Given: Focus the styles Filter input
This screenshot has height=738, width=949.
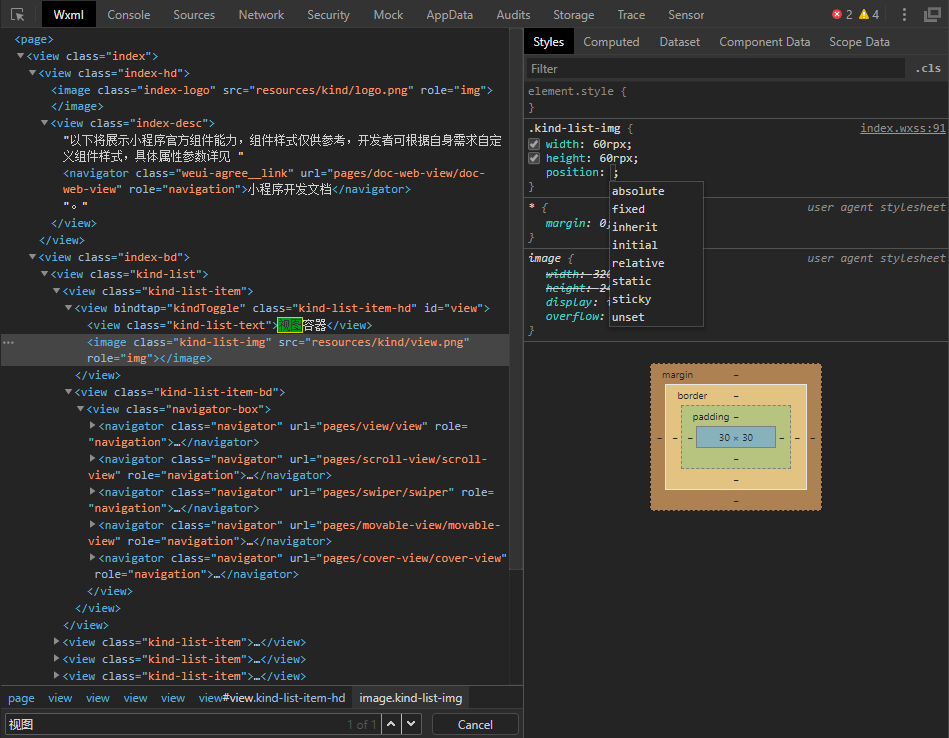Looking at the screenshot, I should coord(715,68).
